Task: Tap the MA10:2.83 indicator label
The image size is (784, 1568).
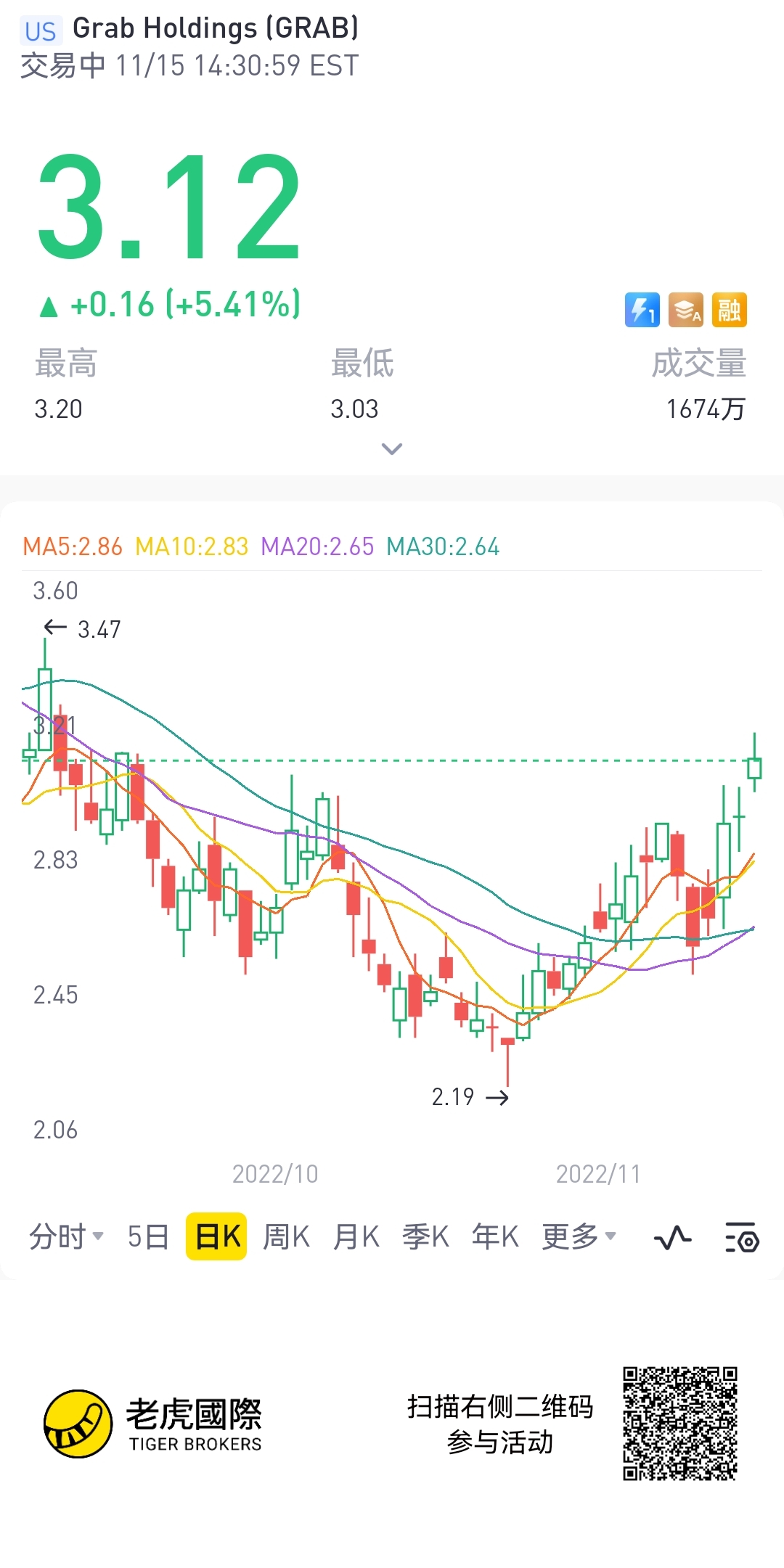Action: (x=192, y=546)
